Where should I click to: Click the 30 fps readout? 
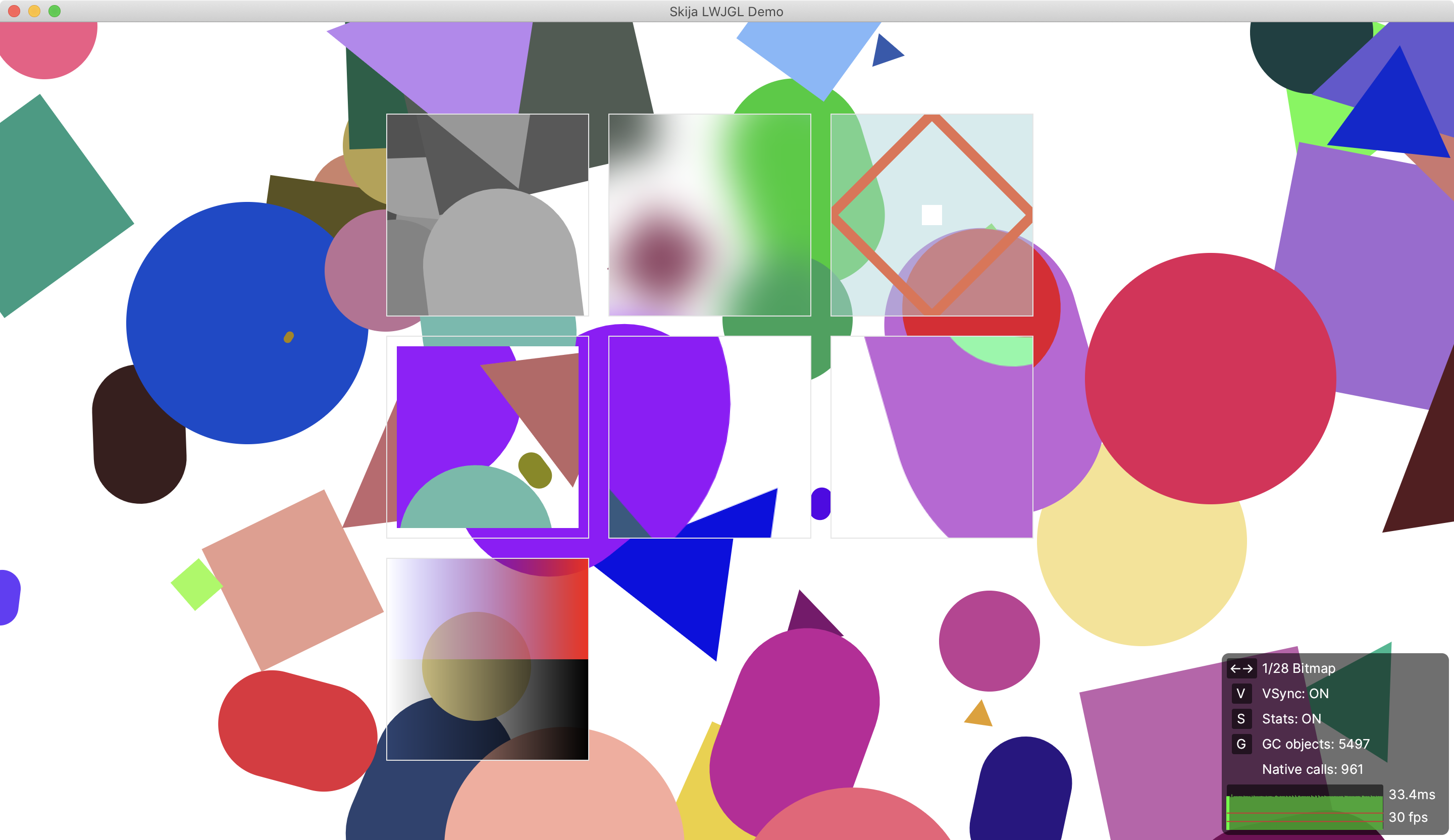pyautogui.click(x=1407, y=817)
